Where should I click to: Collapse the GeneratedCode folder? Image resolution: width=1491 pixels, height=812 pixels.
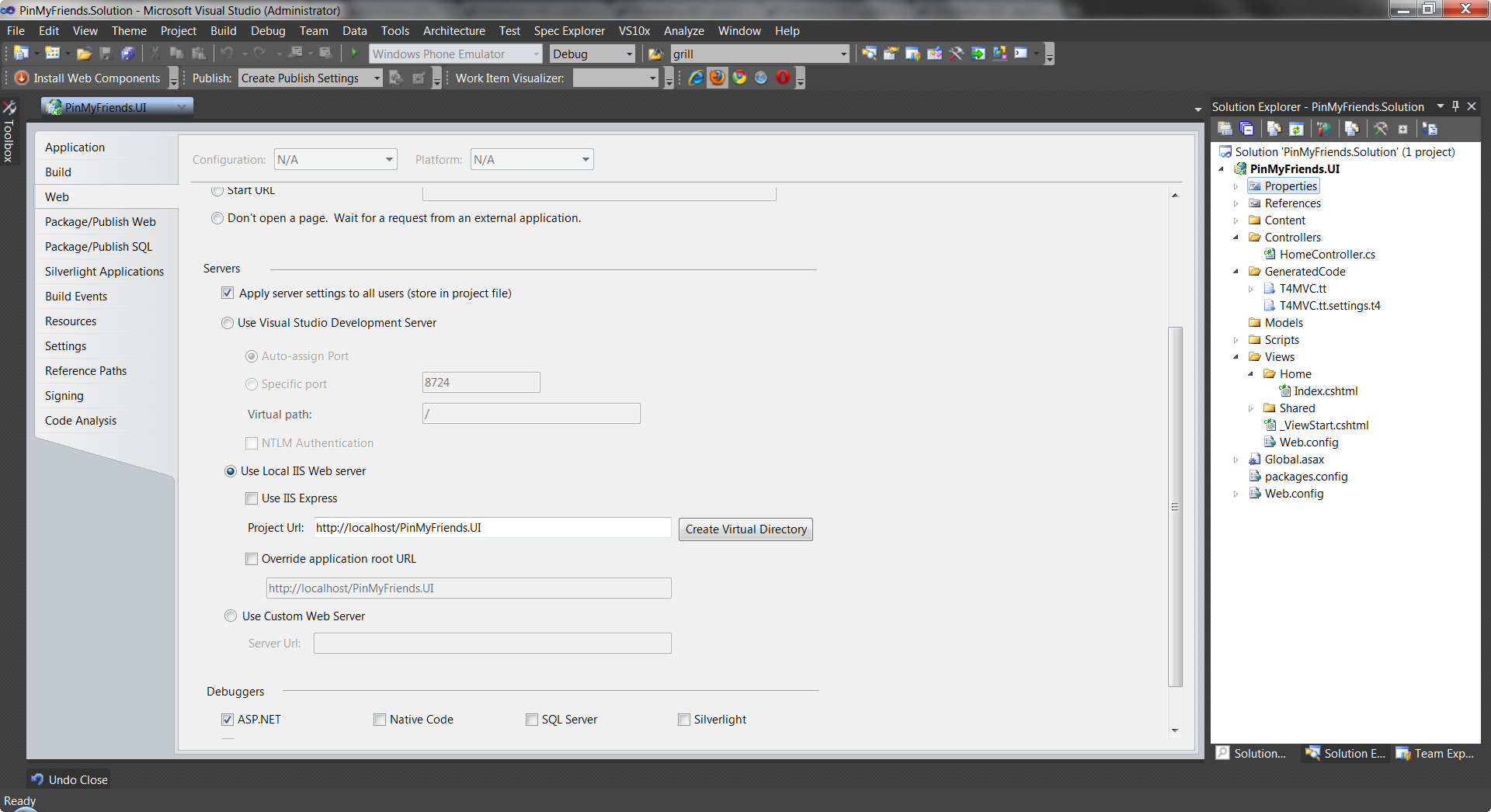pyautogui.click(x=1236, y=272)
